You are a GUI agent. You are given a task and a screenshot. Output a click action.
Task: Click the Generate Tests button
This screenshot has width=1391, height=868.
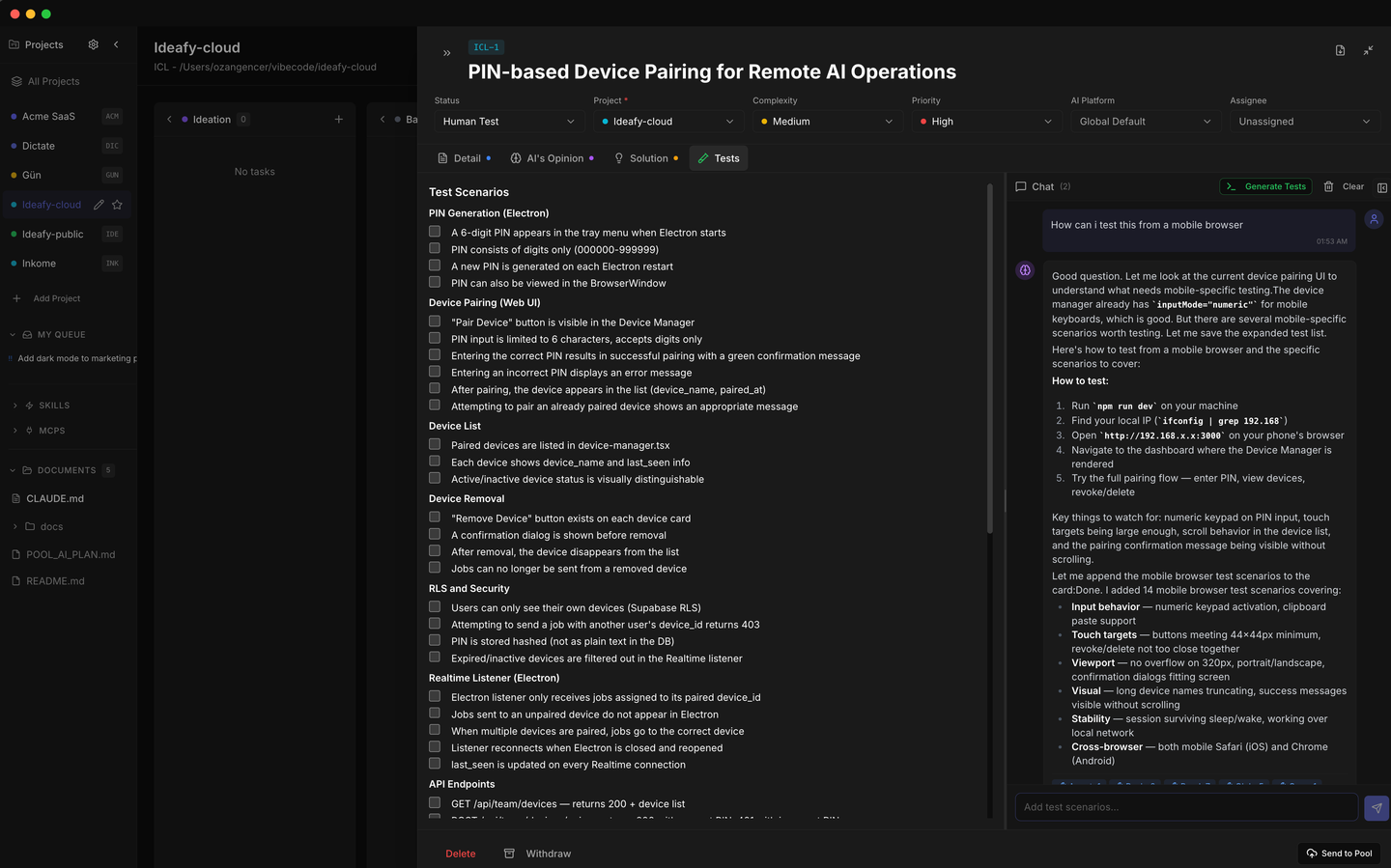pyautogui.click(x=1265, y=186)
